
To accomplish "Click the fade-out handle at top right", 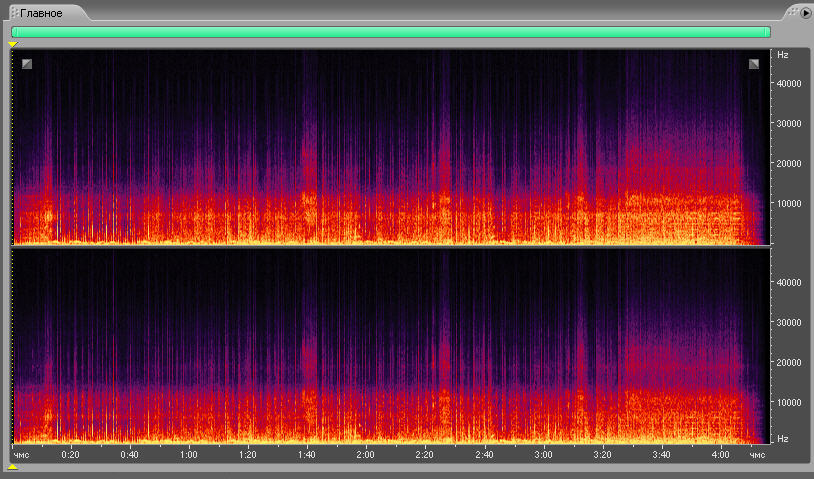I will (754, 64).
